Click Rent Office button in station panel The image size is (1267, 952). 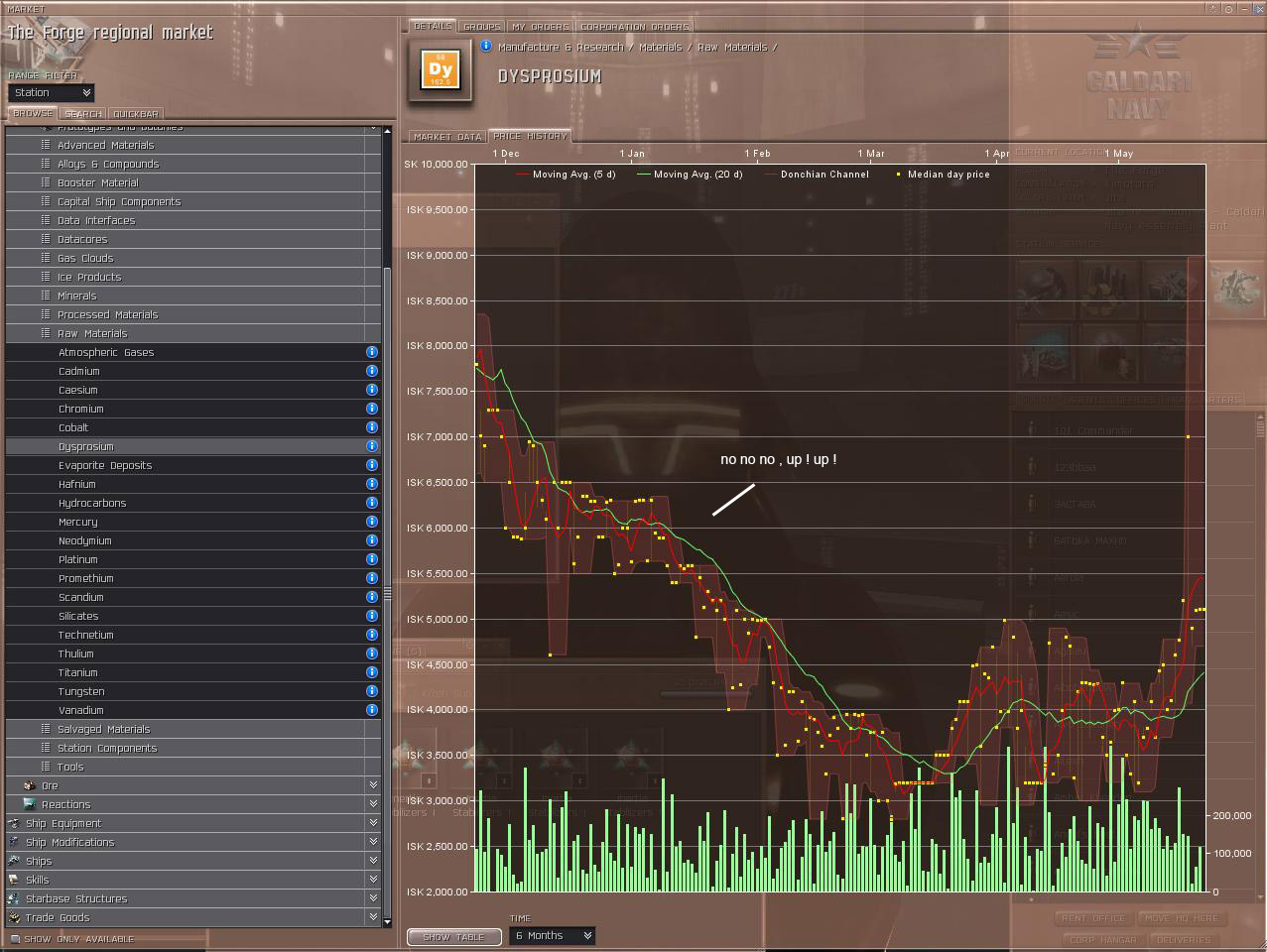point(1093,918)
